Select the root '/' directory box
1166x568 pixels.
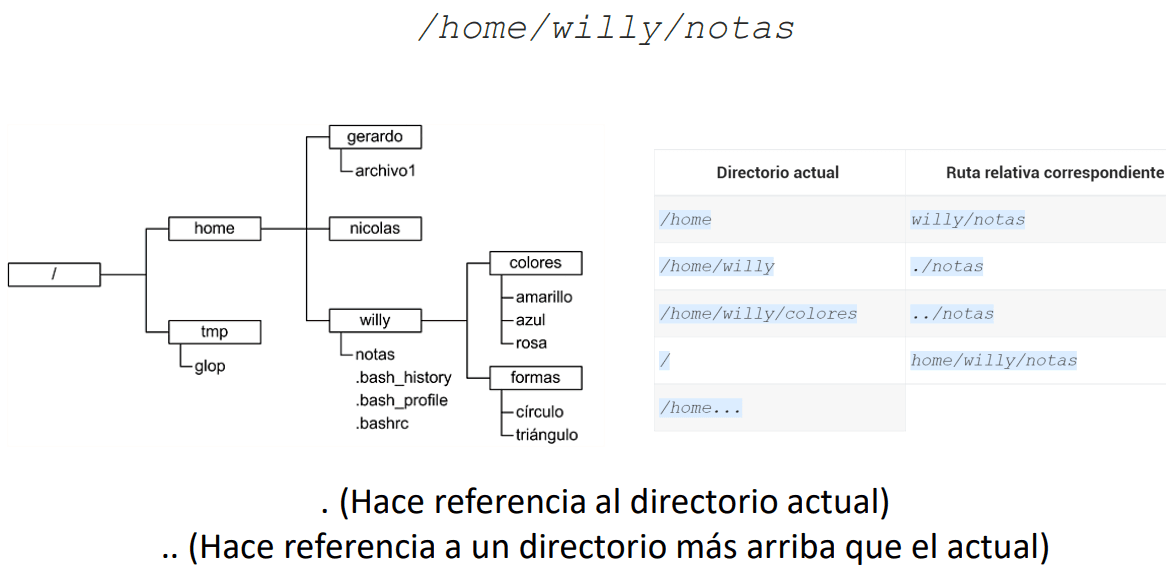54,274
